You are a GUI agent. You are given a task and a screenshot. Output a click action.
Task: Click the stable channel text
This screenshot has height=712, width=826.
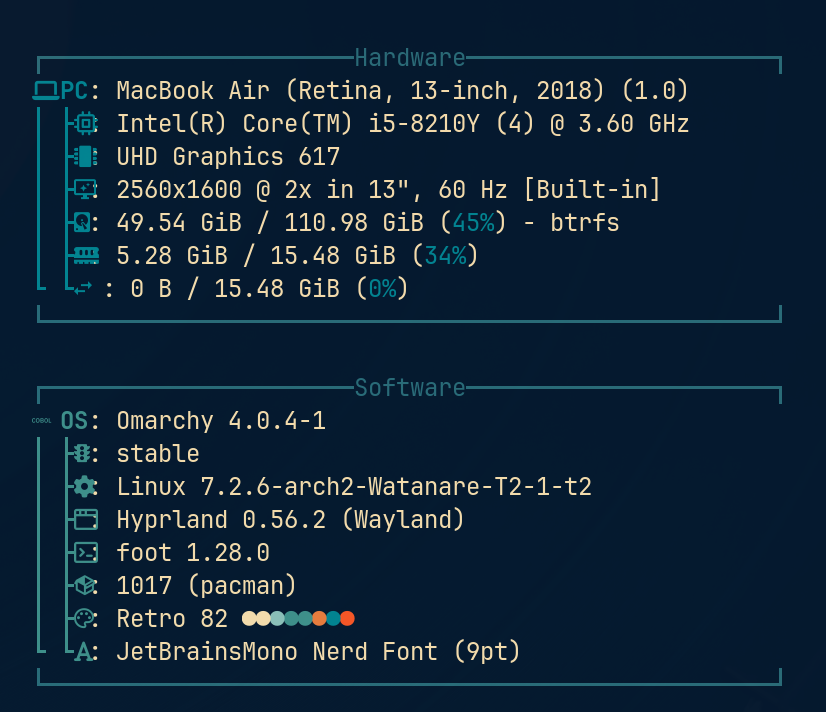158,453
